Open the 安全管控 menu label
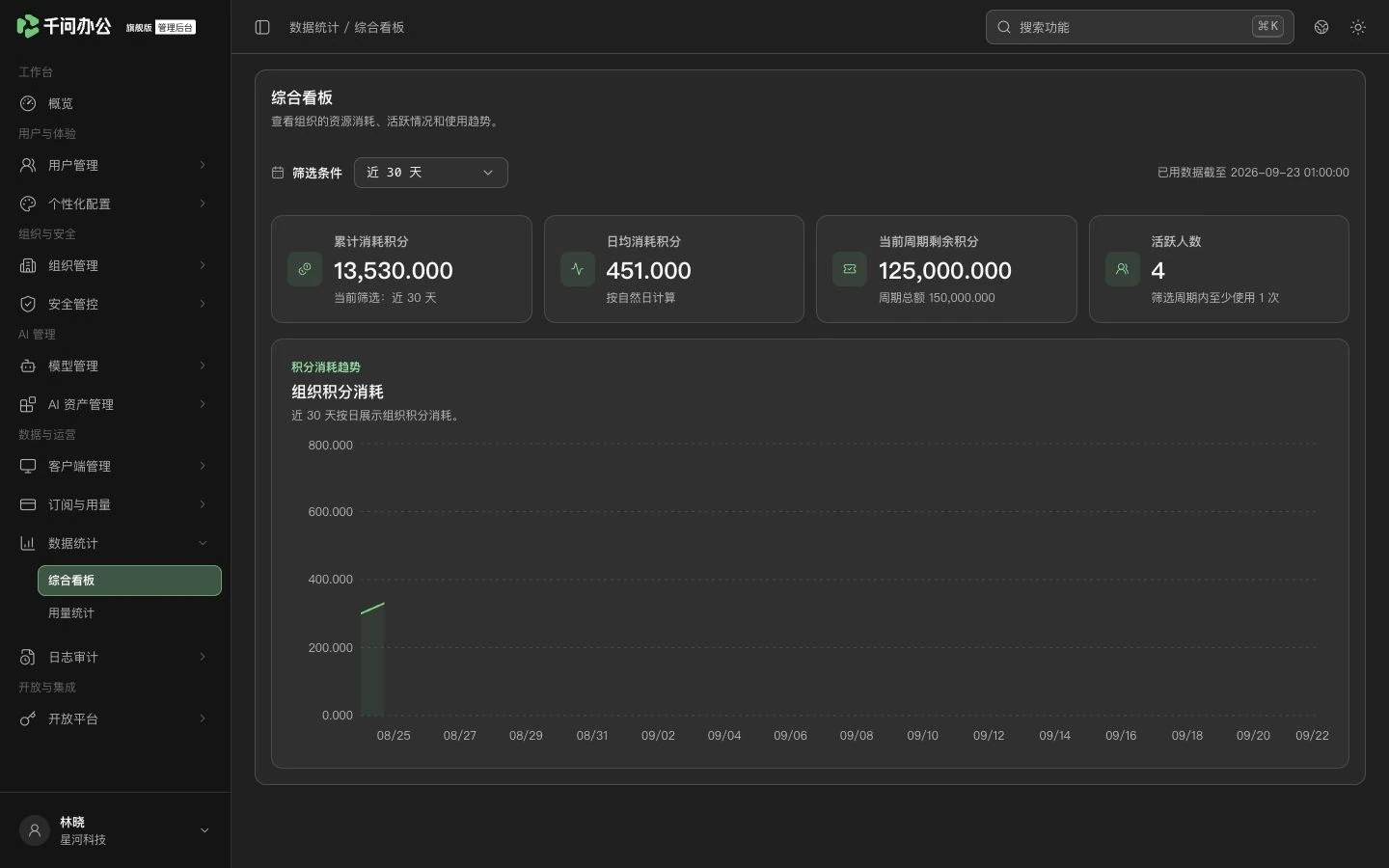This screenshot has height=868, width=1389. (x=73, y=304)
